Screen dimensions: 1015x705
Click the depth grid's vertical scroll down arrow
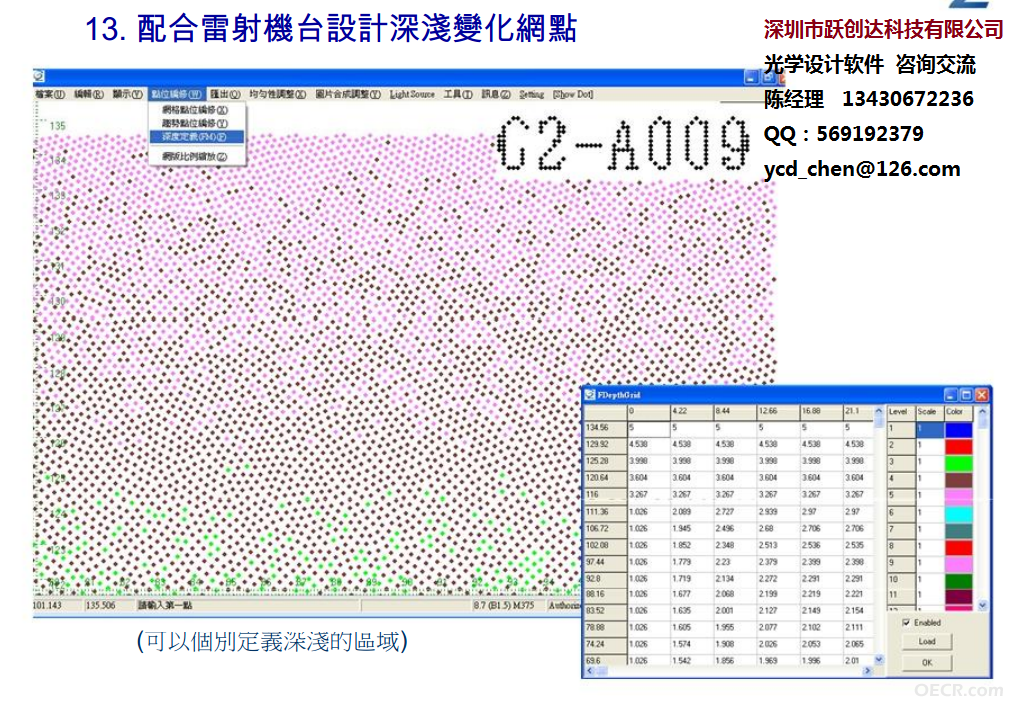pos(878,660)
